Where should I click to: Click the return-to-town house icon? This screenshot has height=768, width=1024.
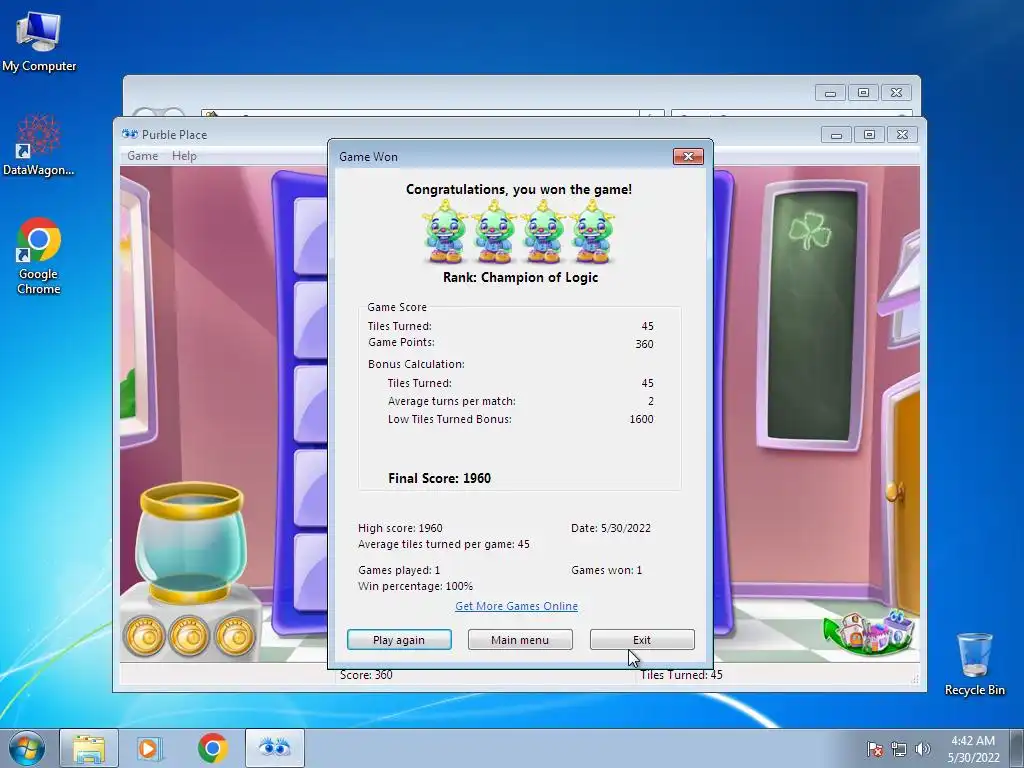[x=869, y=631]
